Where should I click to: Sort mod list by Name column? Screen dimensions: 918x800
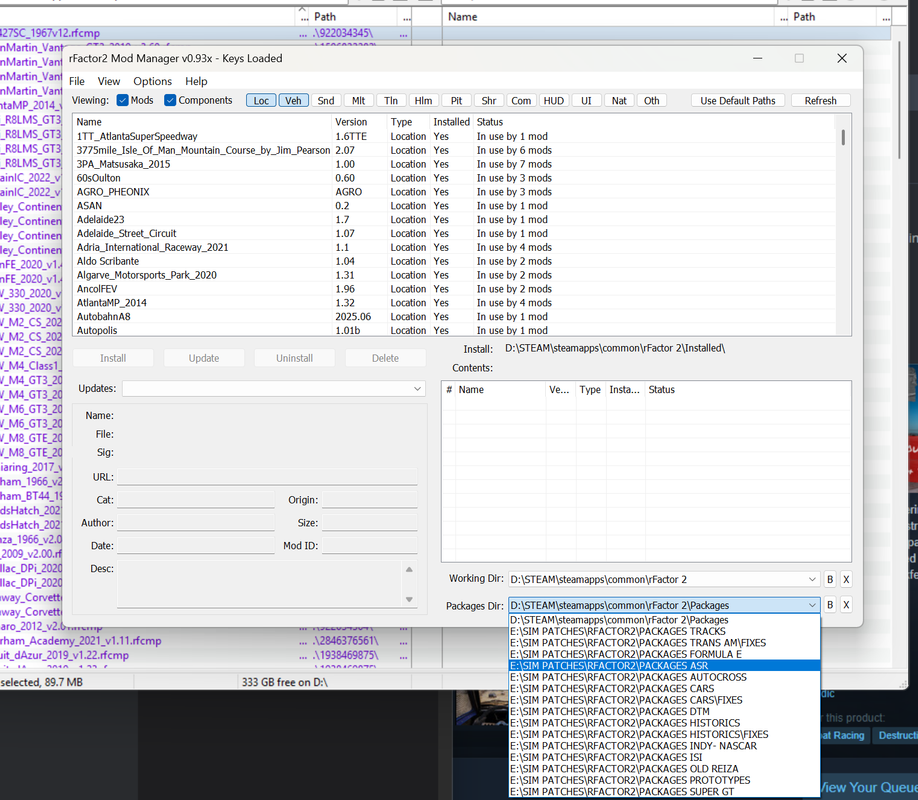(203, 122)
